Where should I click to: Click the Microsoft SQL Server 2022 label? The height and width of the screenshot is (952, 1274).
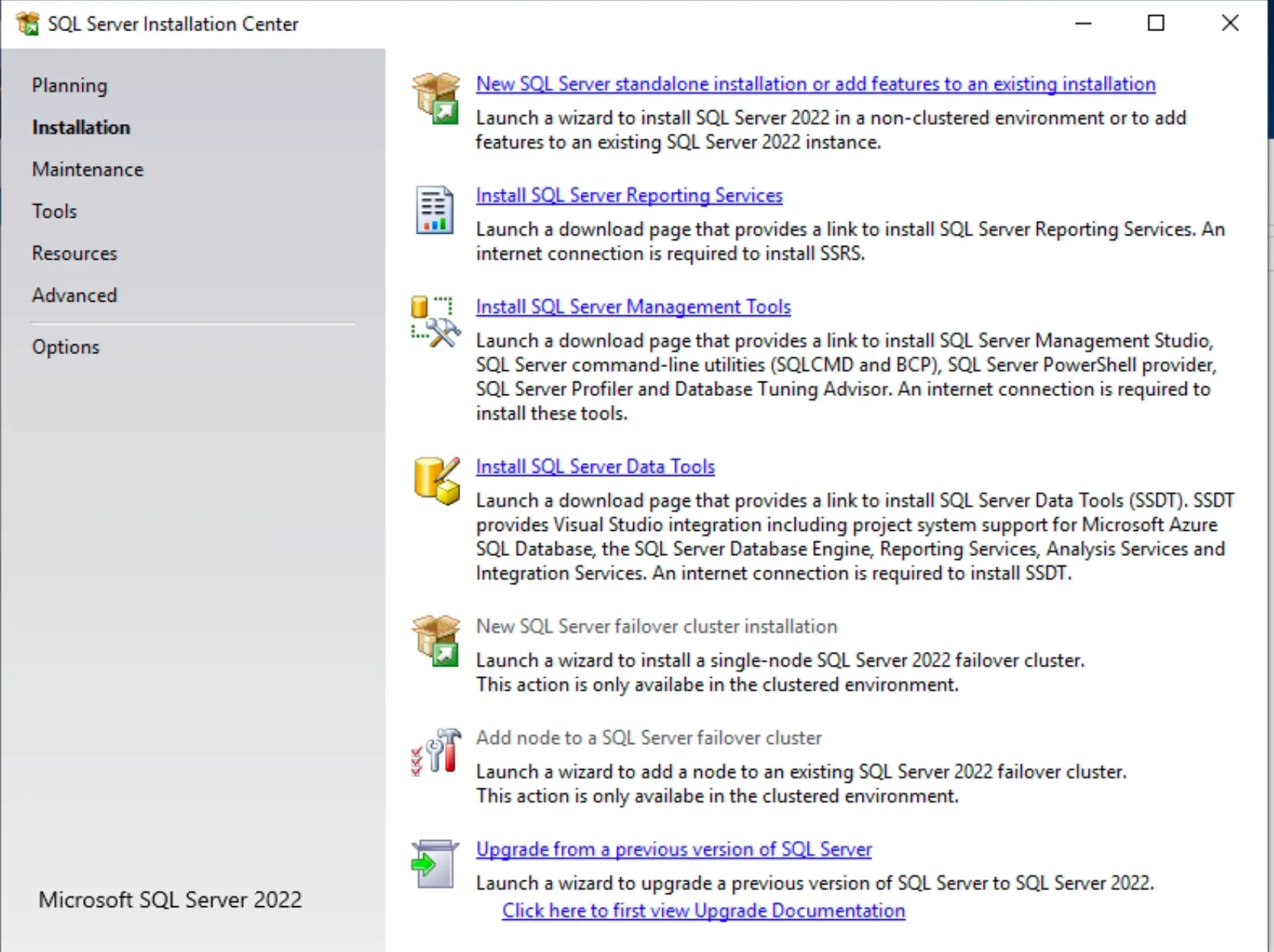coord(170,899)
